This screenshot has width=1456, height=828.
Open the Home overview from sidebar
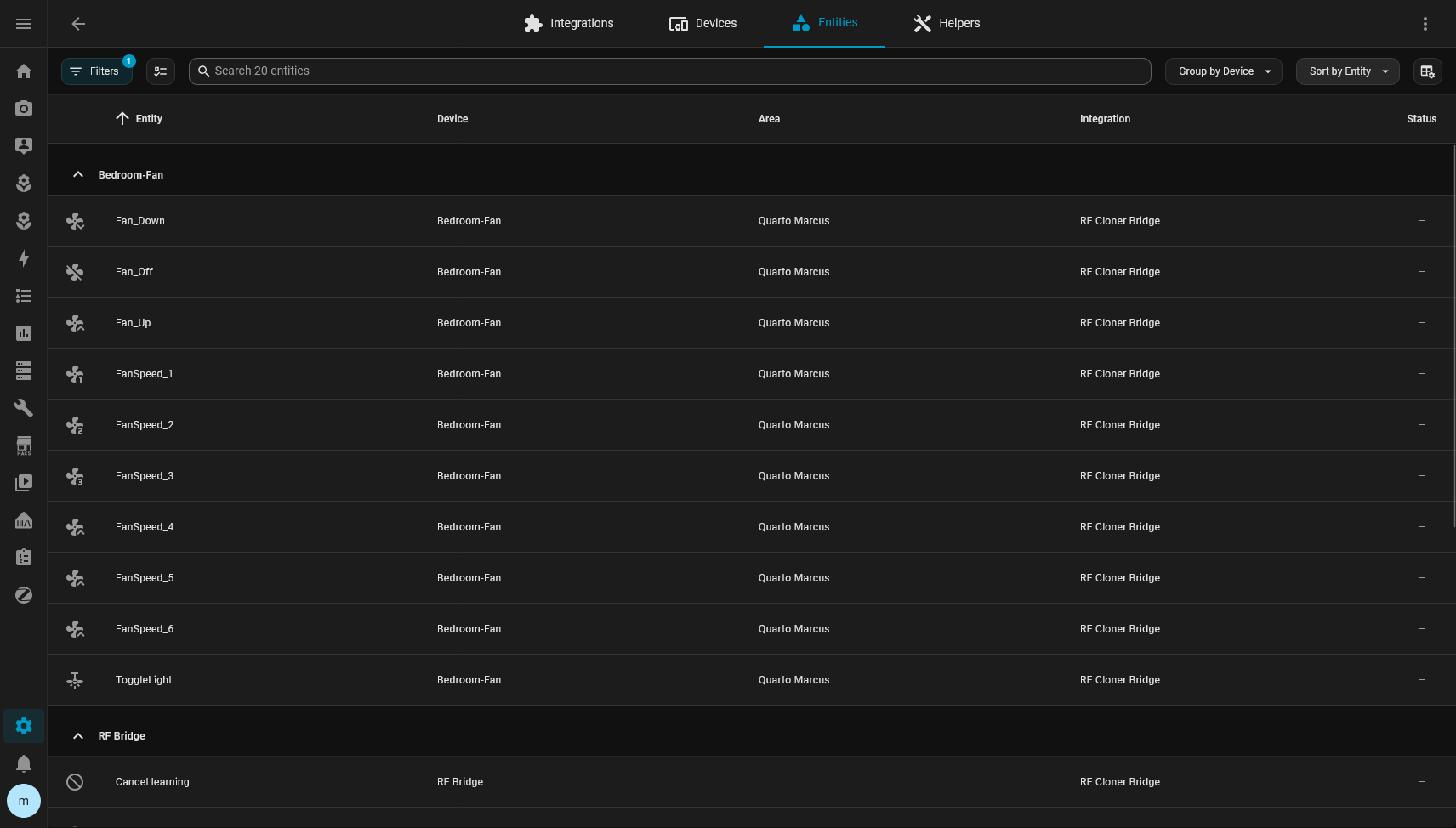coord(24,71)
